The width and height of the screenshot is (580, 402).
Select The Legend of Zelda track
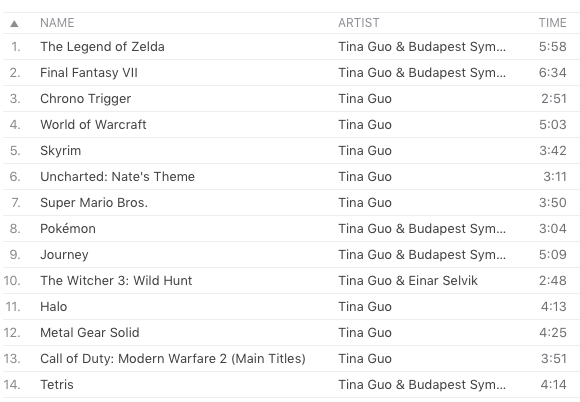tap(291, 47)
